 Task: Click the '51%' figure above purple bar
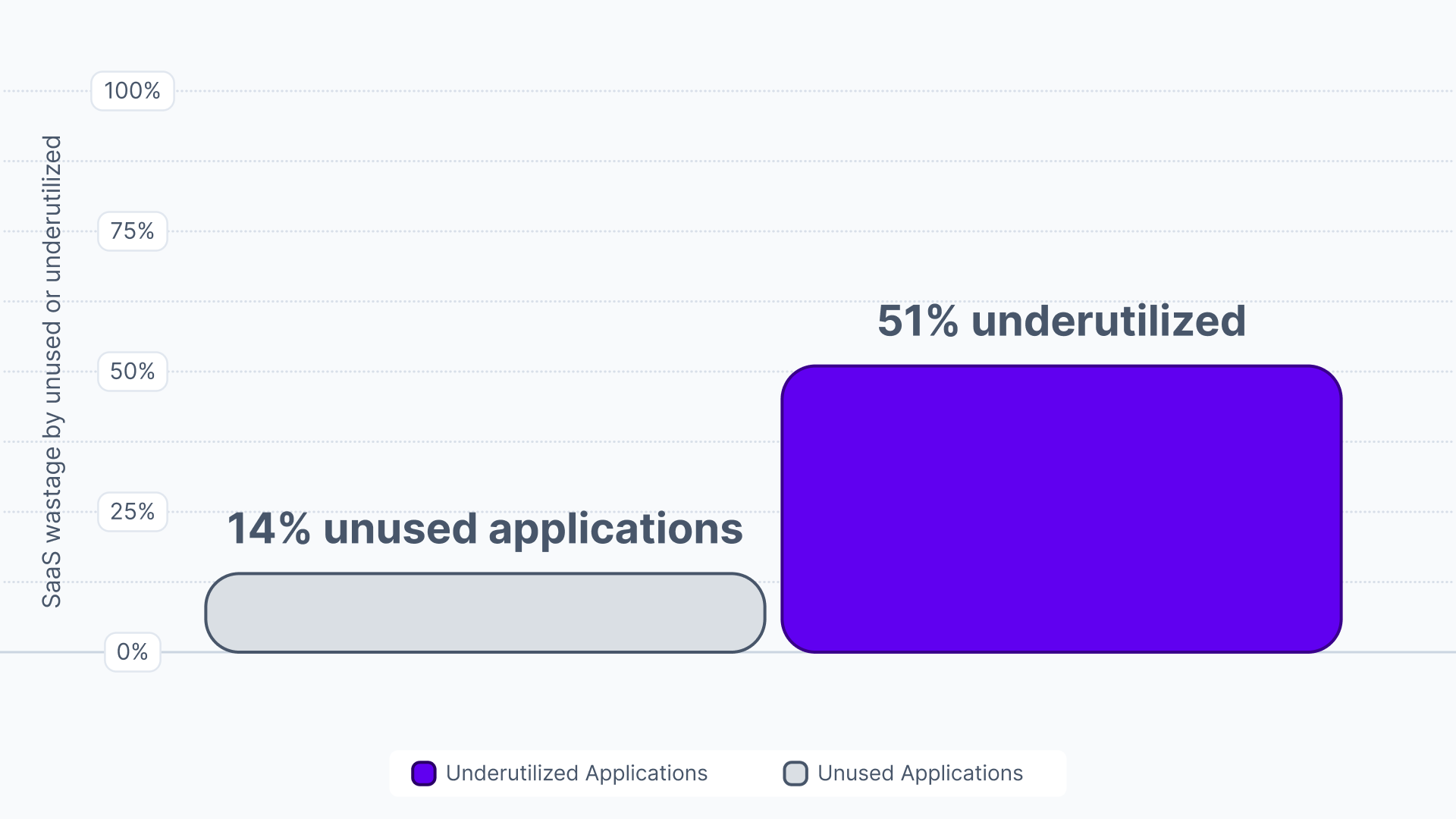[x=918, y=321]
